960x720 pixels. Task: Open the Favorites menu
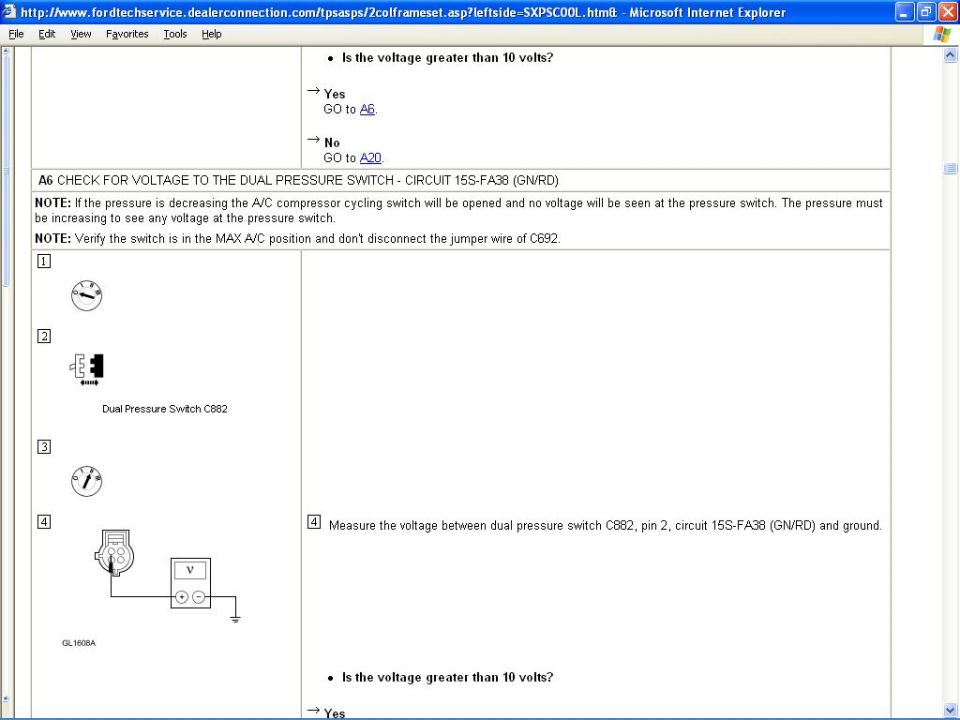click(x=127, y=34)
